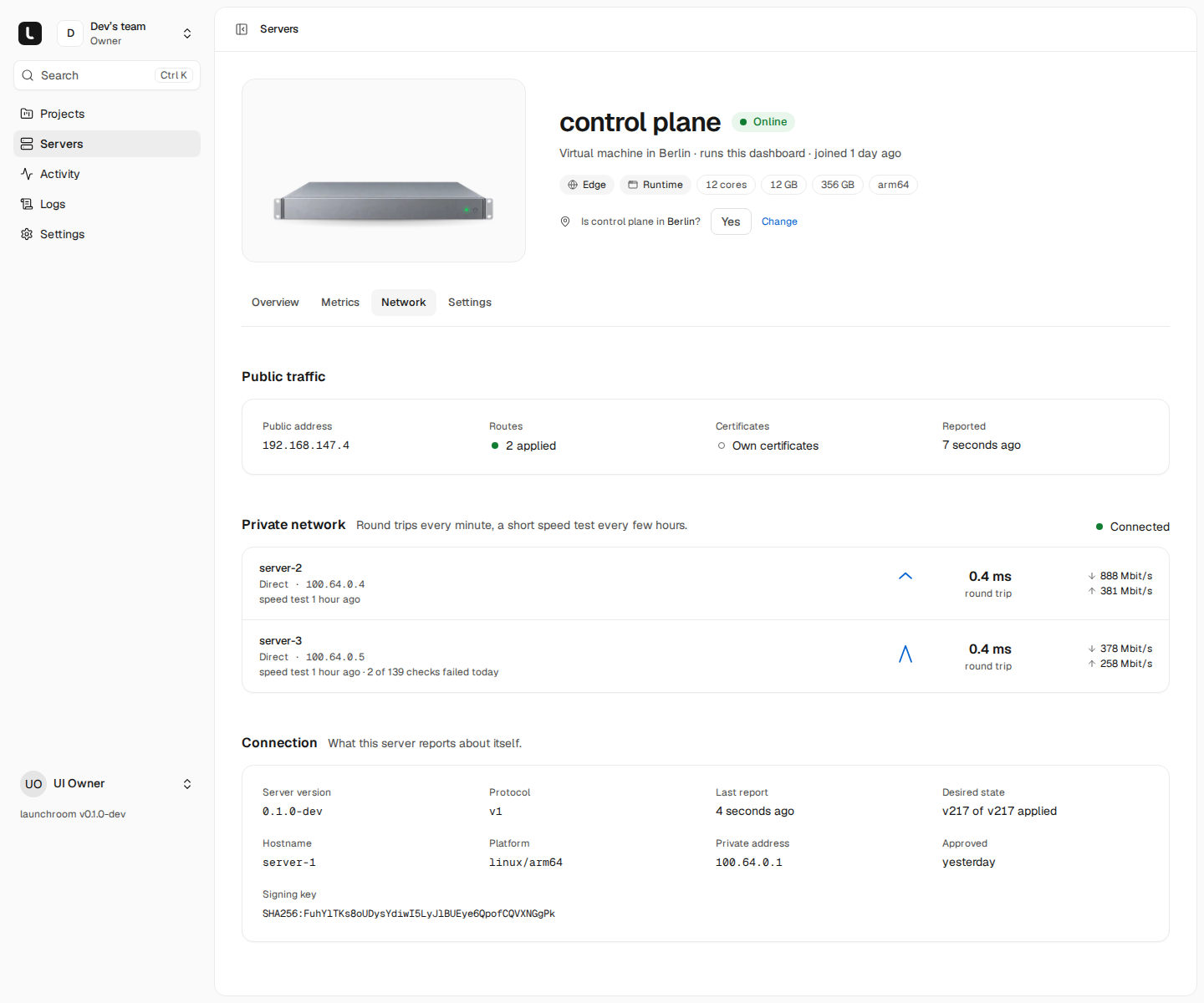Click the '12 cores' spec badge
Screen dimensions: 1204x1003
pyautogui.click(x=727, y=185)
